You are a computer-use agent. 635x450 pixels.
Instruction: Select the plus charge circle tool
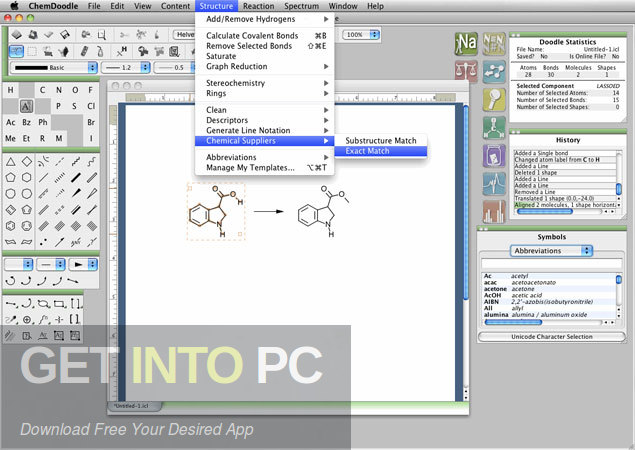click(x=27, y=320)
